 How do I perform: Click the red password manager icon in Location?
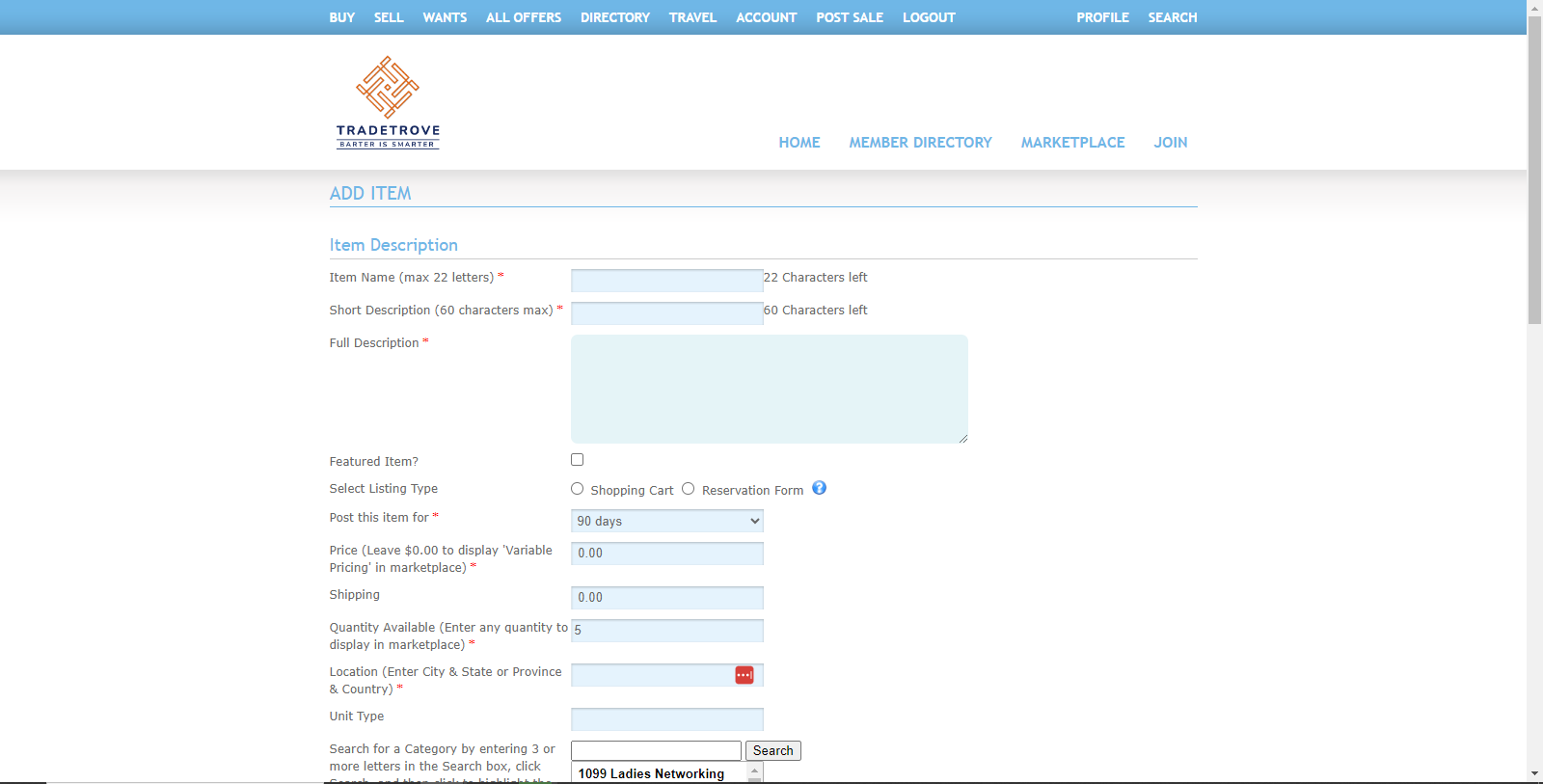pos(744,675)
